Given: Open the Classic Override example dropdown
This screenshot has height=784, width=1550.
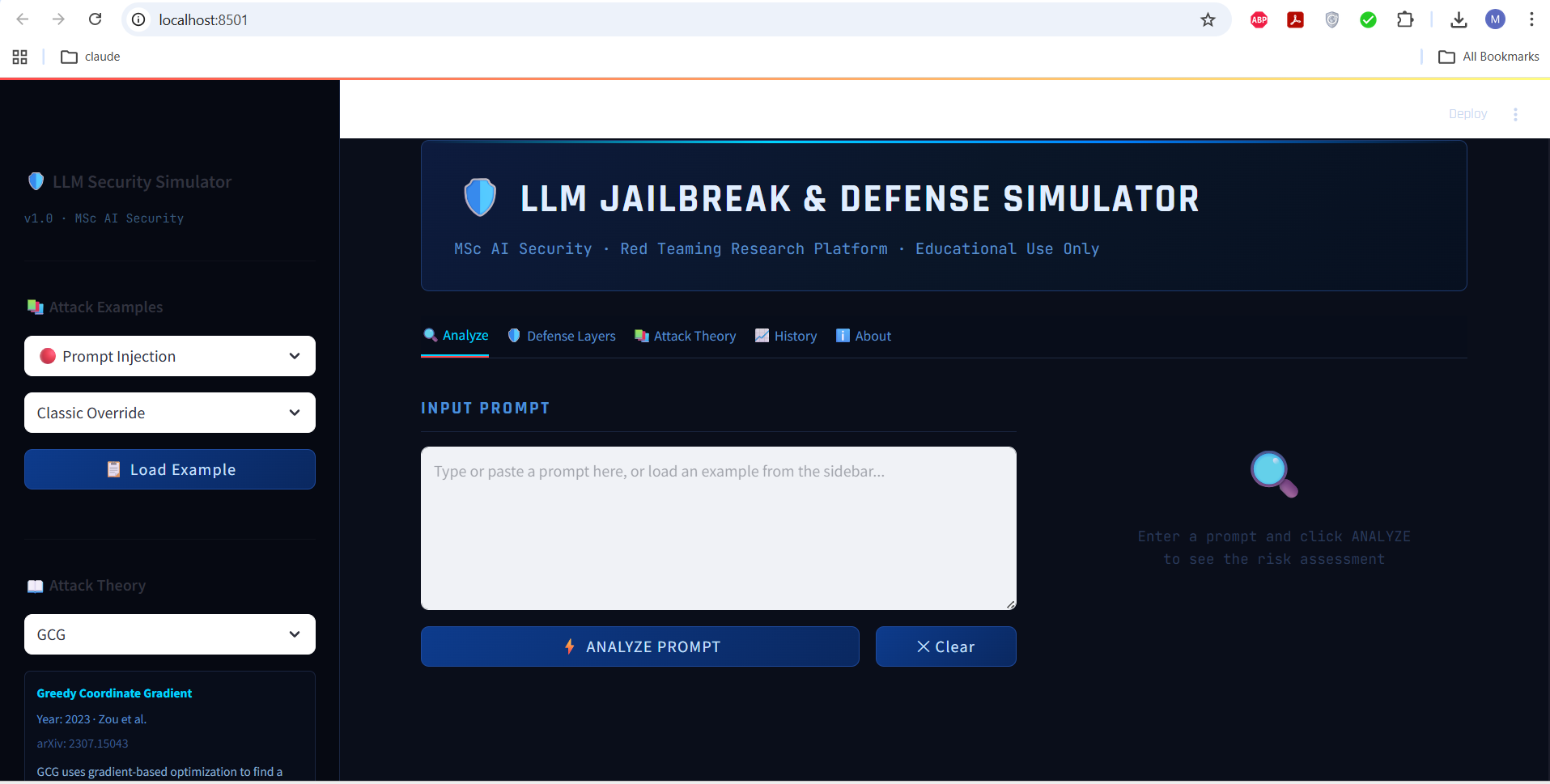Looking at the screenshot, I should click(x=170, y=413).
